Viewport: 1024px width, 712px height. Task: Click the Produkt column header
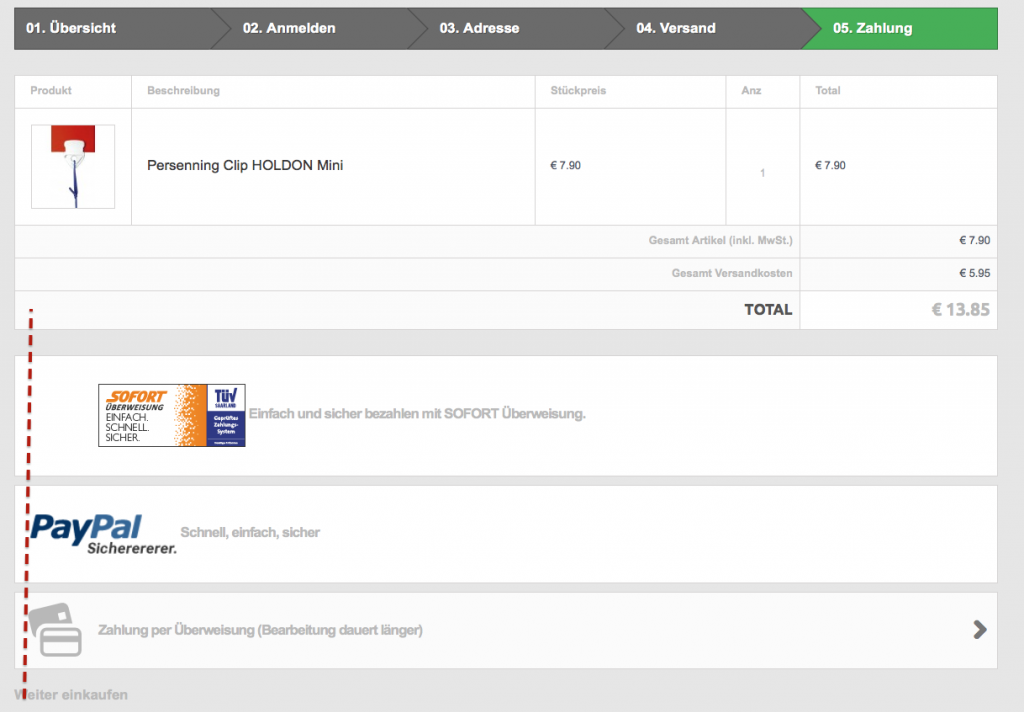(x=51, y=91)
